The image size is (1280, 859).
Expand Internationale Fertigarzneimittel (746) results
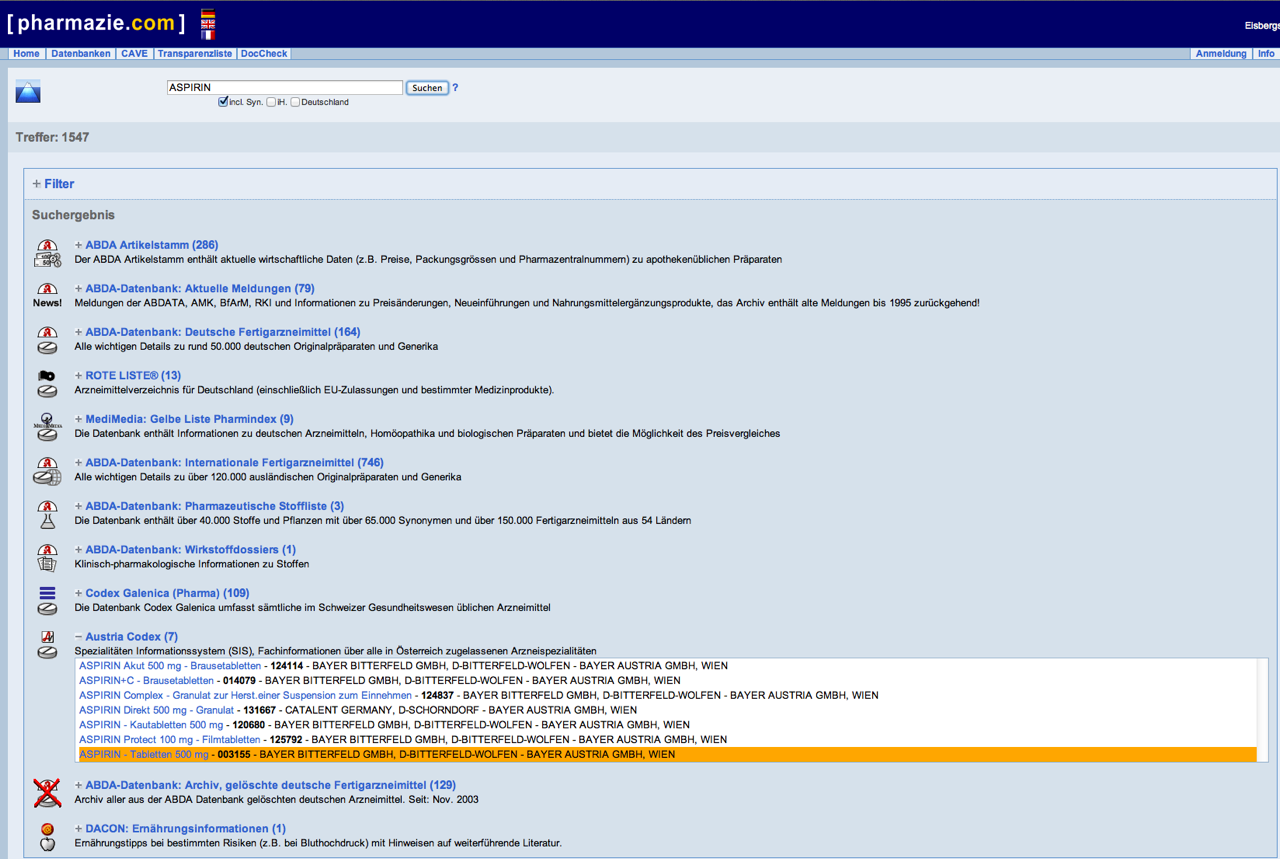229,463
